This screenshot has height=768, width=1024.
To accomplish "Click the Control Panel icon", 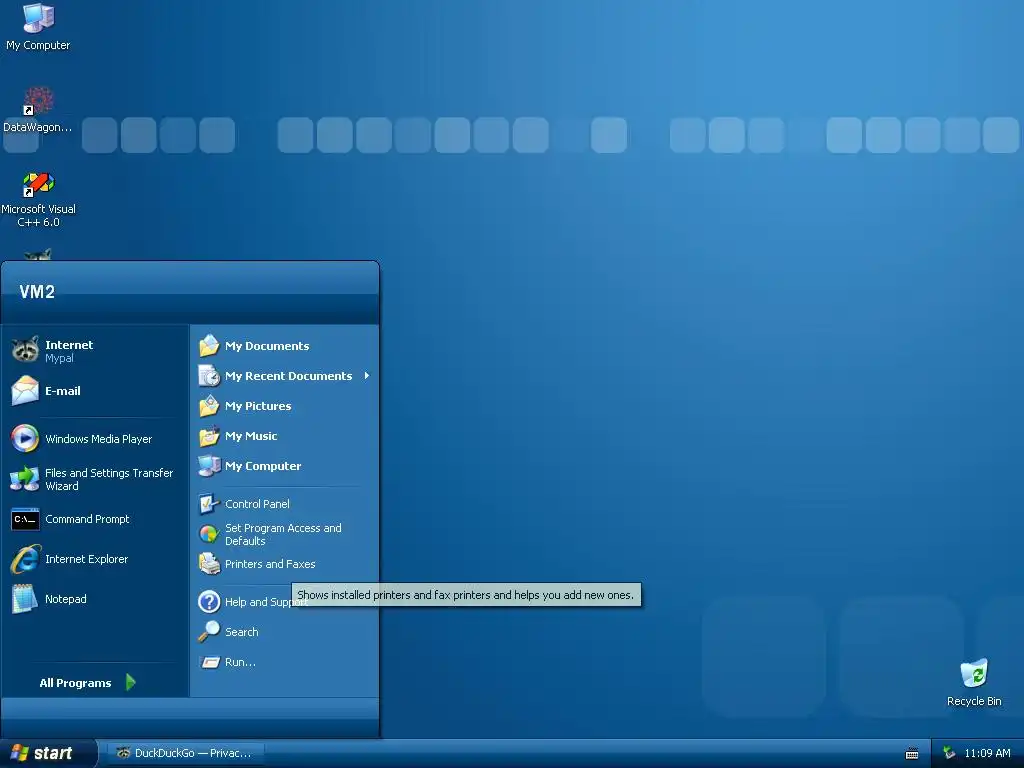I will (x=209, y=504).
